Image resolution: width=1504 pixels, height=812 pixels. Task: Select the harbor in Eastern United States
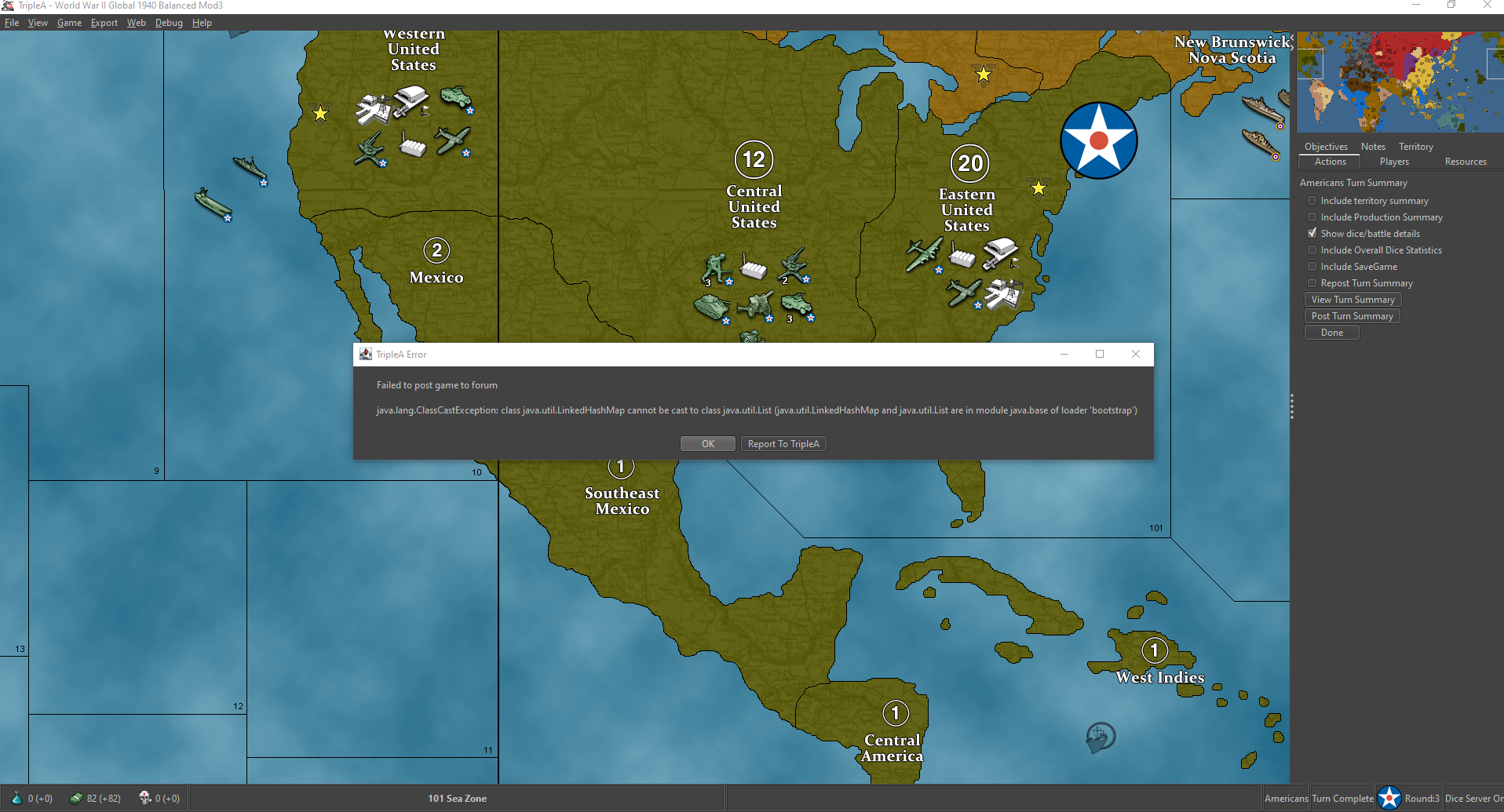pos(1003,295)
